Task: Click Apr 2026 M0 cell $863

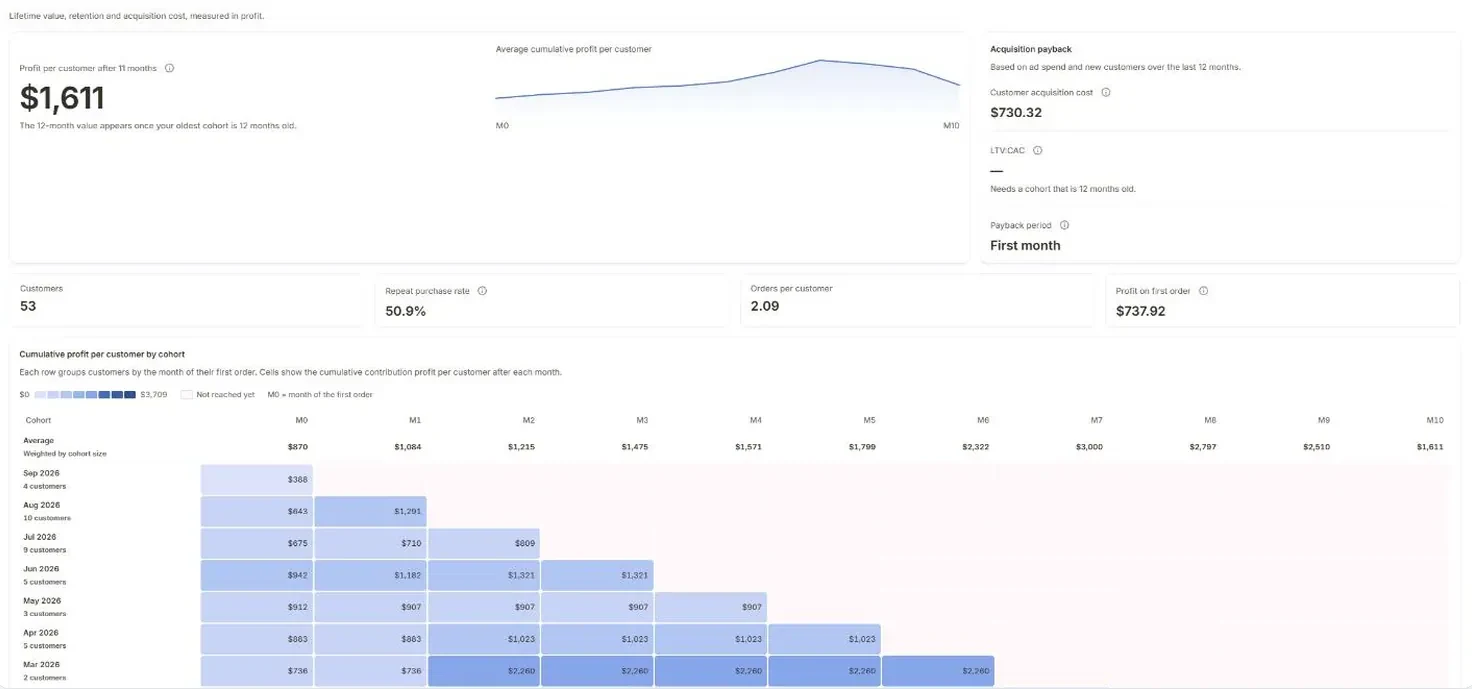Action: (257, 639)
